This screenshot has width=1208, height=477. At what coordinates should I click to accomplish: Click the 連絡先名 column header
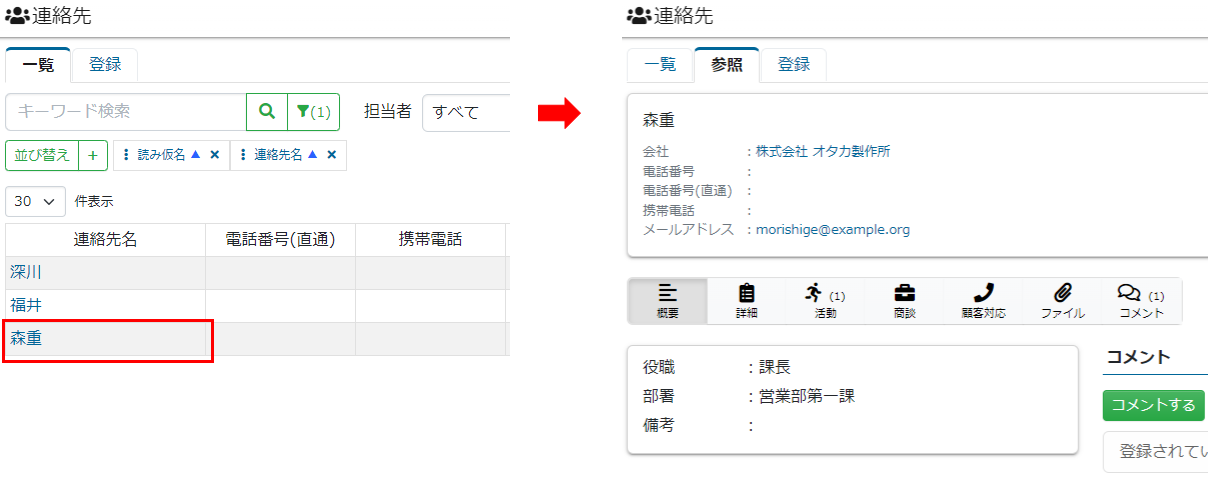tap(105, 240)
